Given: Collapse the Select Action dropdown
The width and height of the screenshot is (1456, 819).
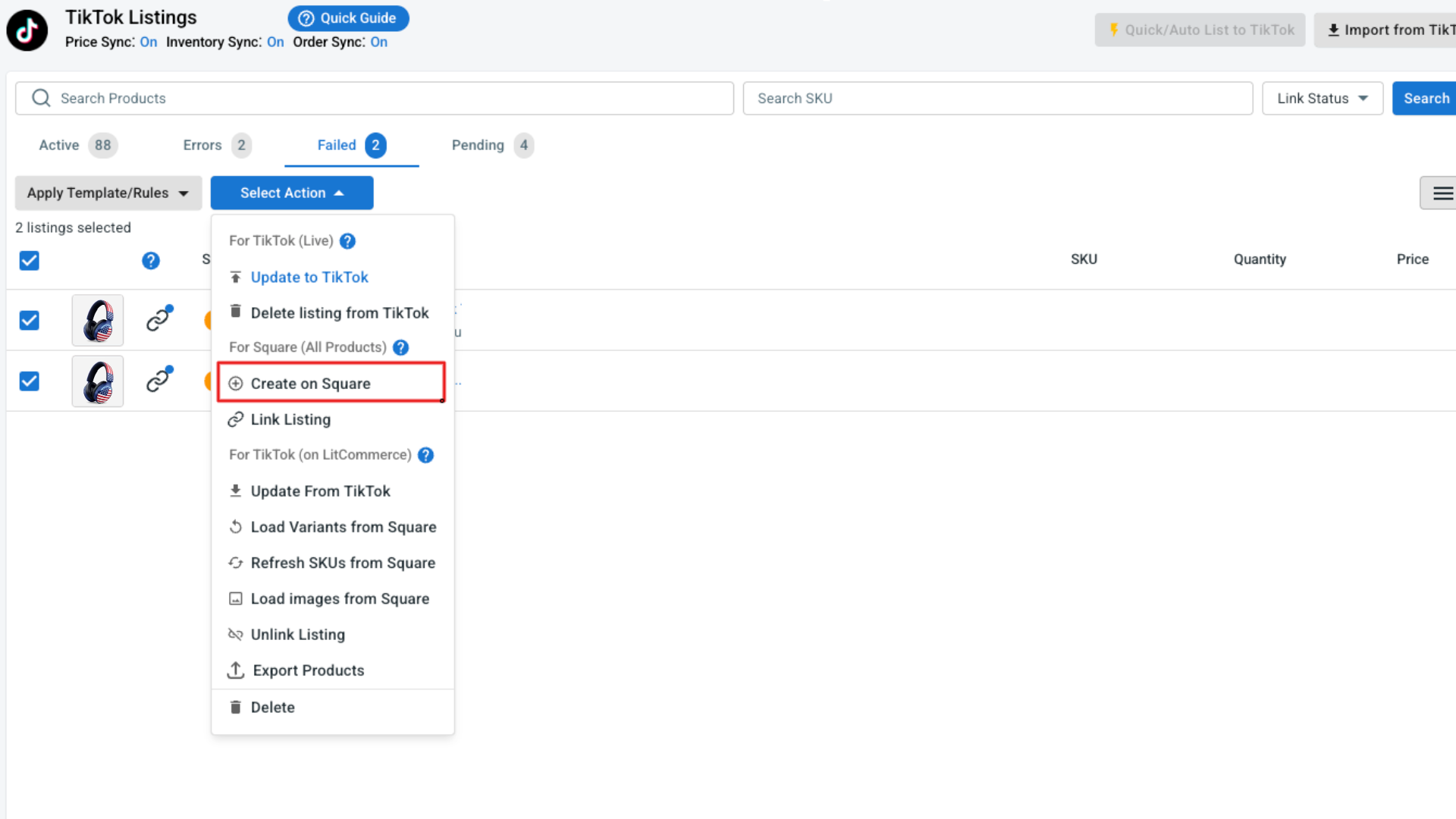Looking at the screenshot, I should (292, 193).
